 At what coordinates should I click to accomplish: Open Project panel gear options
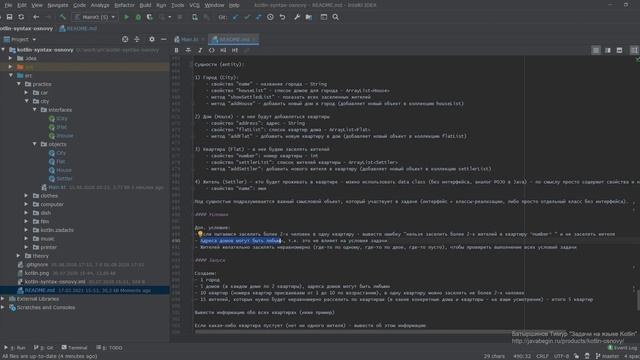point(152,39)
